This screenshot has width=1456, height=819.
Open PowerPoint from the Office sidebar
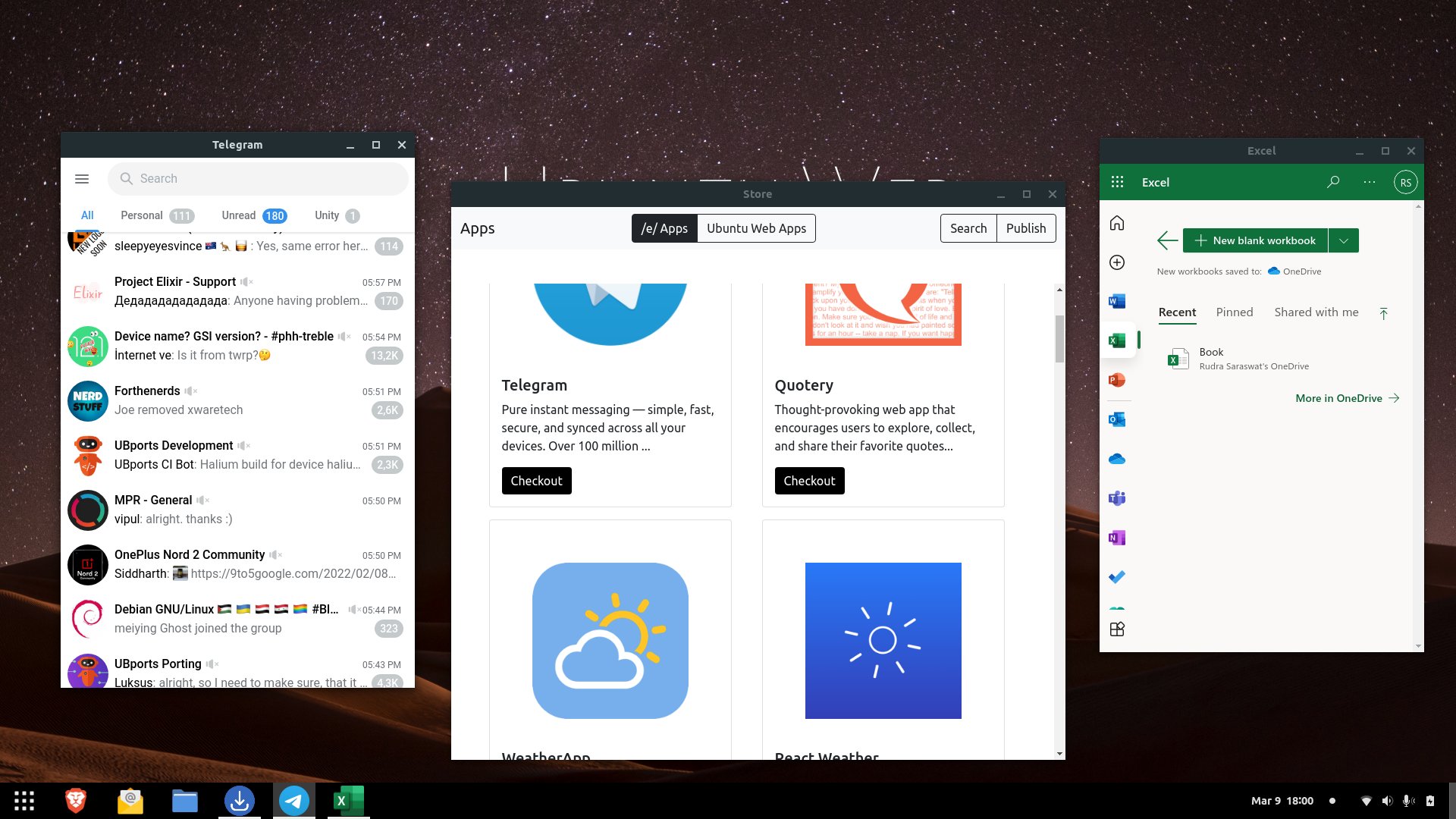click(1117, 381)
